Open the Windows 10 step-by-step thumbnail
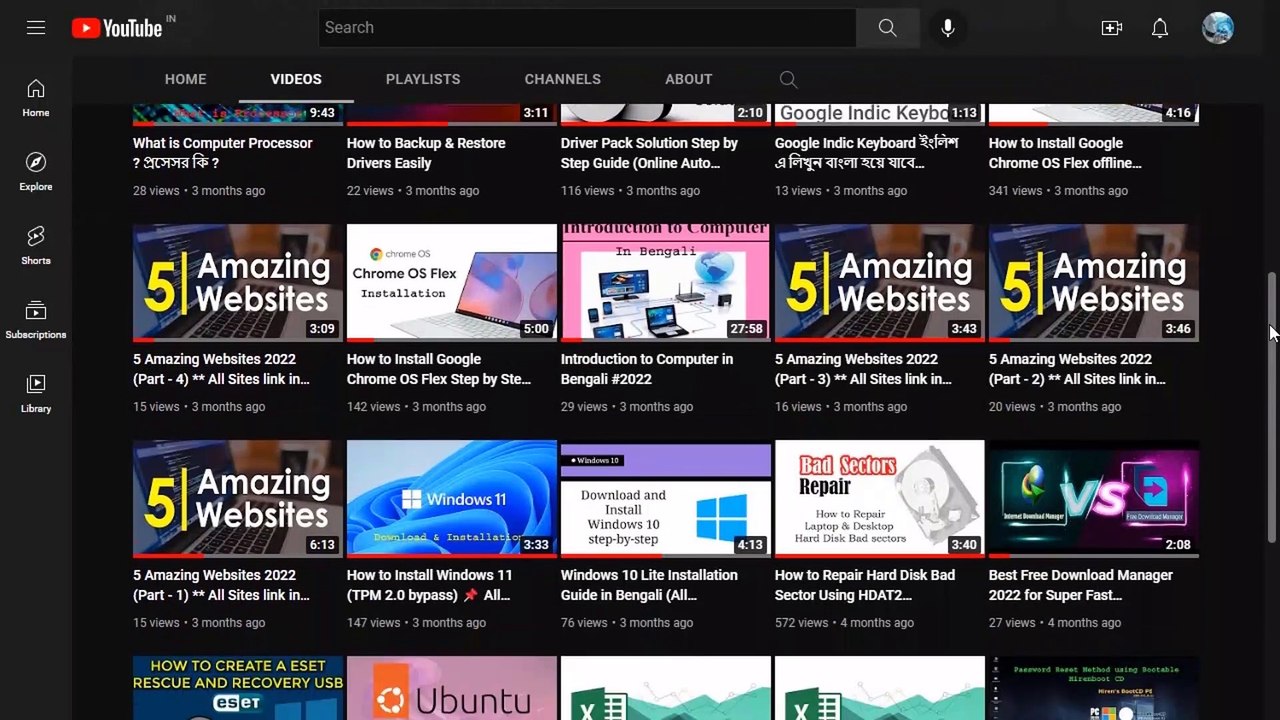The height and width of the screenshot is (720, 1280). pyautogui.click(x=666, y=499)
